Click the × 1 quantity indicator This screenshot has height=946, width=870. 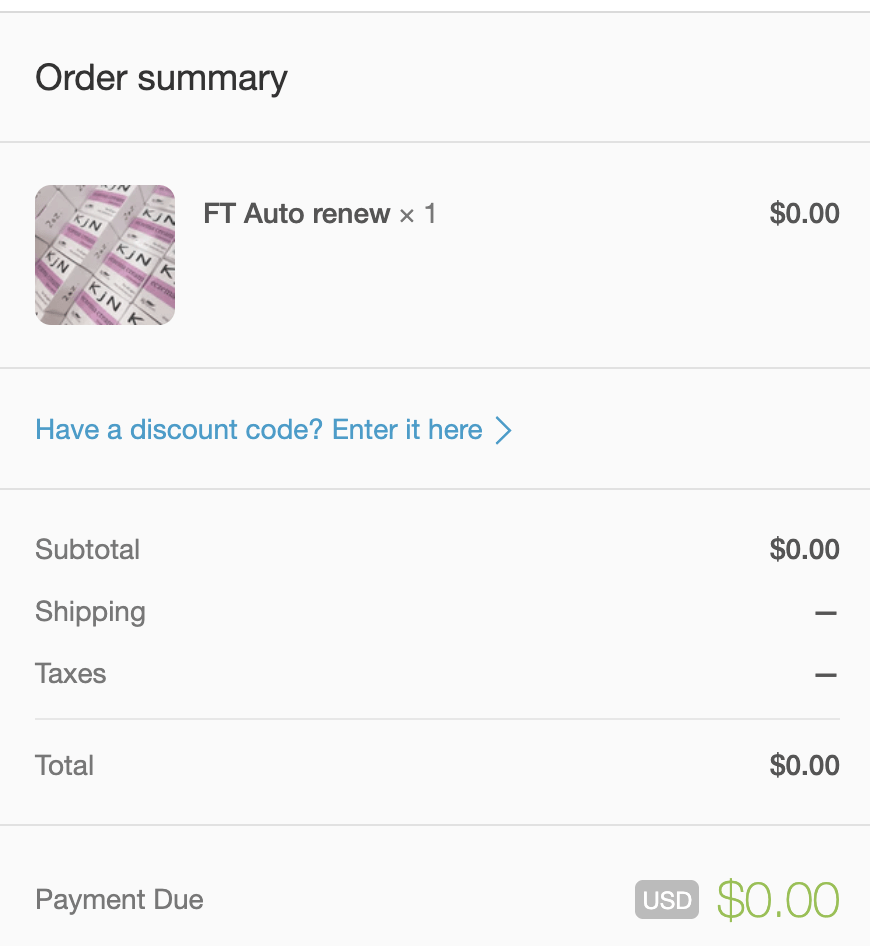click(418, 214)
